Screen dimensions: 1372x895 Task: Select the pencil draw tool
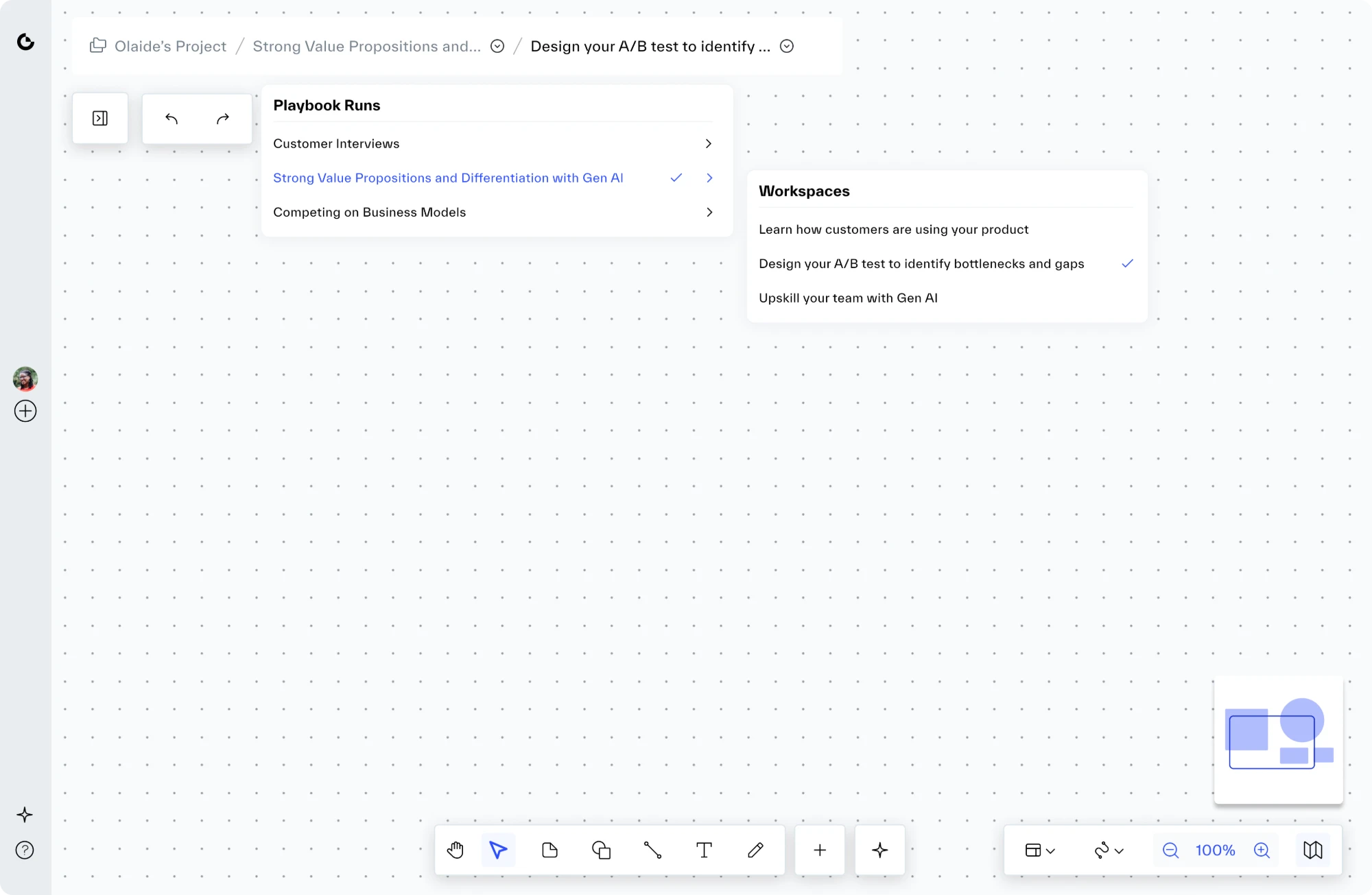(x=756, y=850)
